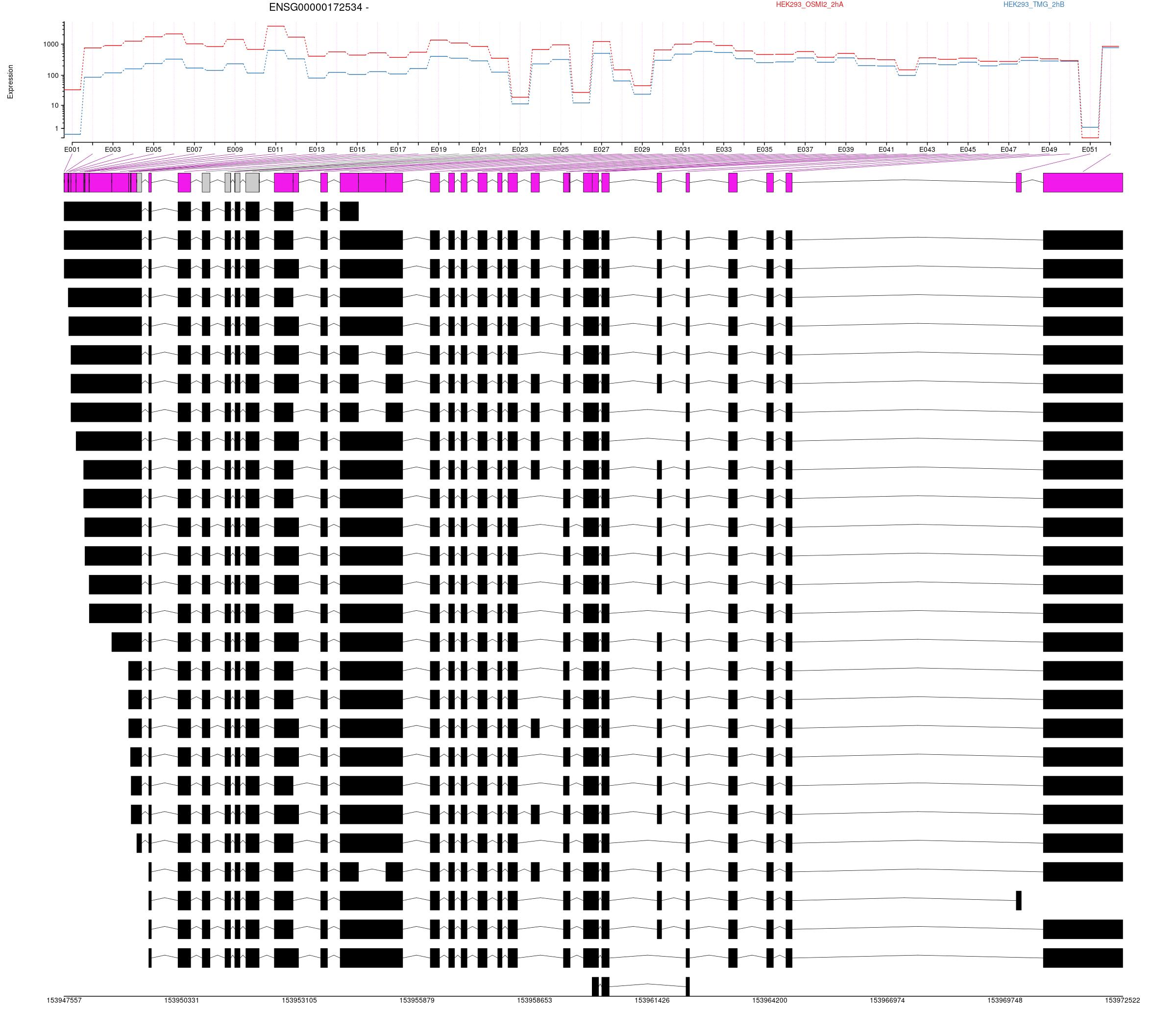The height and width of the screenshot is (1009, 1176).
Task: Click the short three-exon transcript fragment at bottom
Action: click(x=641, y=986)
